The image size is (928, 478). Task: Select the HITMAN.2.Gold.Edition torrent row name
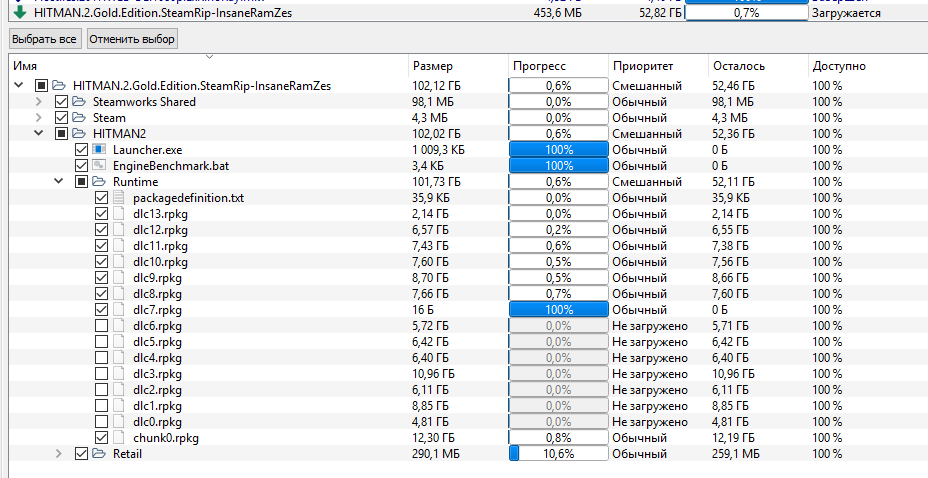coord(163,12)
